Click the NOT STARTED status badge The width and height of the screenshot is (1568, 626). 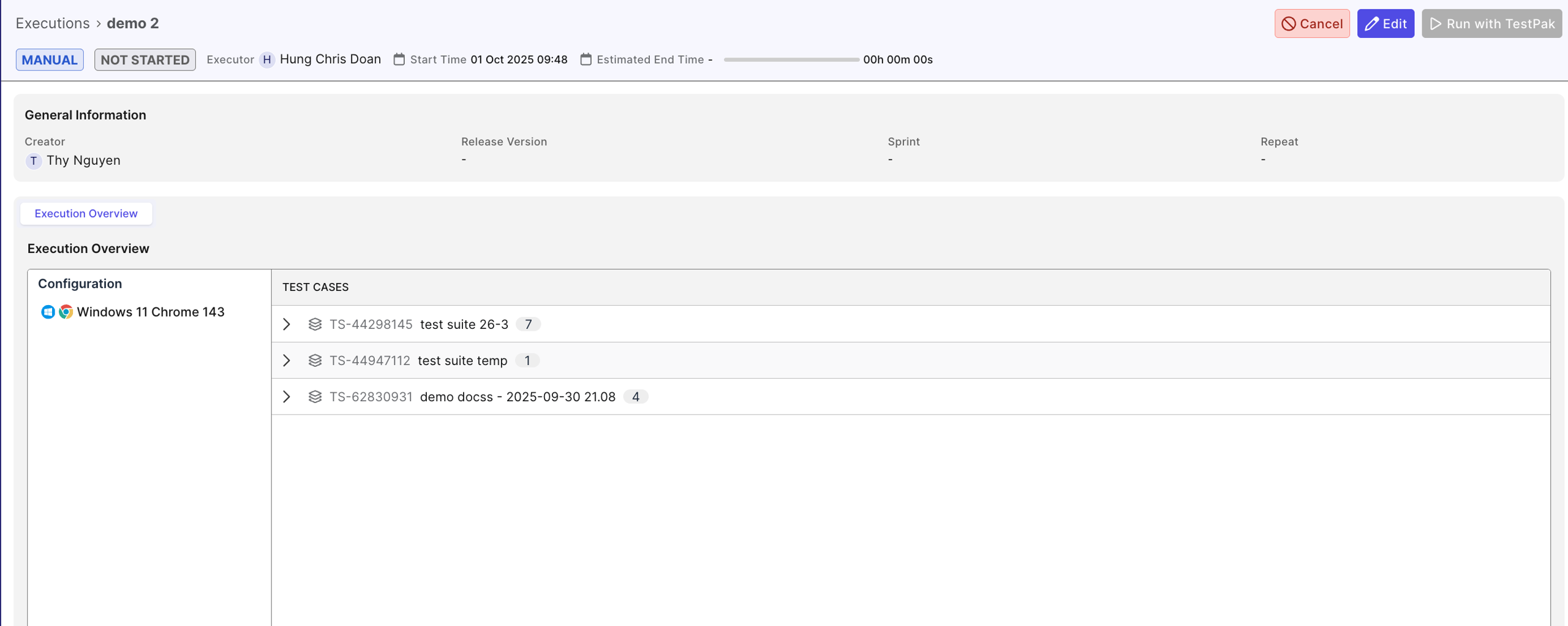[145, 59]
